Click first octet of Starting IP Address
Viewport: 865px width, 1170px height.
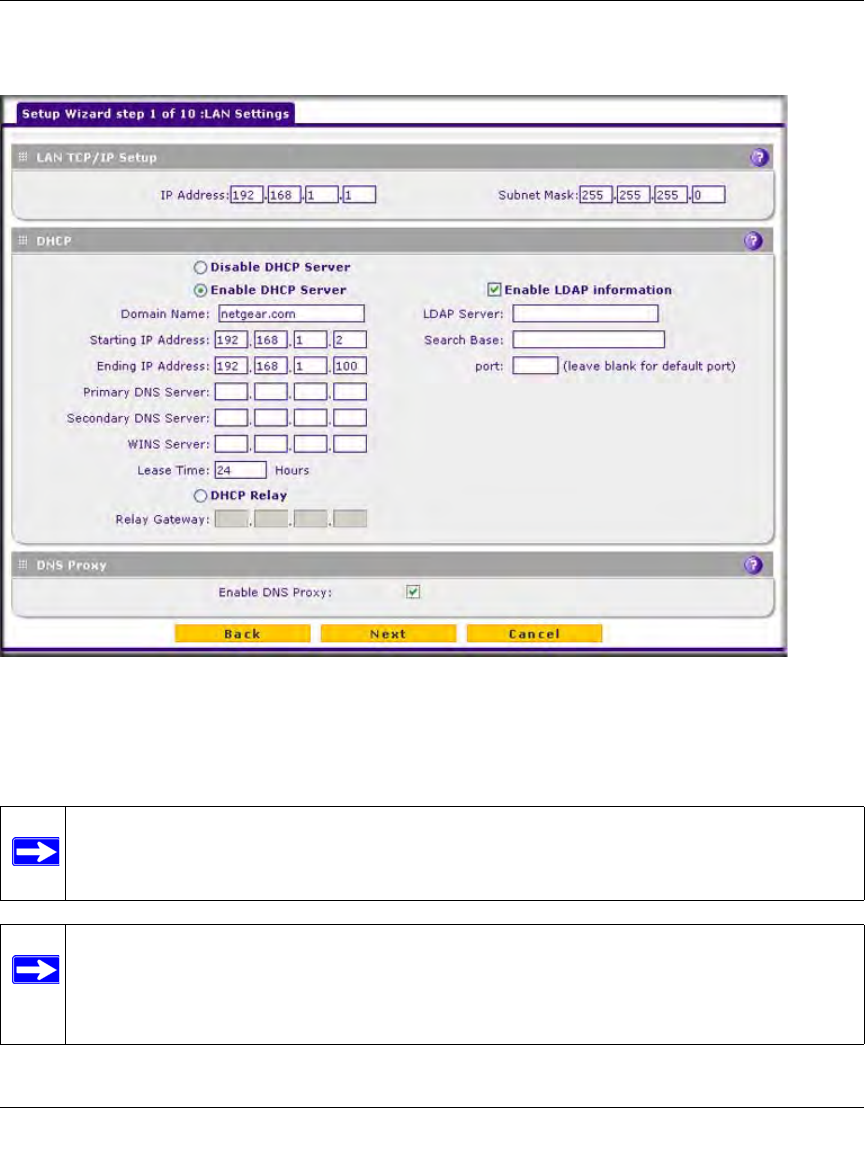pyautogui.click(x=231, y=340)
